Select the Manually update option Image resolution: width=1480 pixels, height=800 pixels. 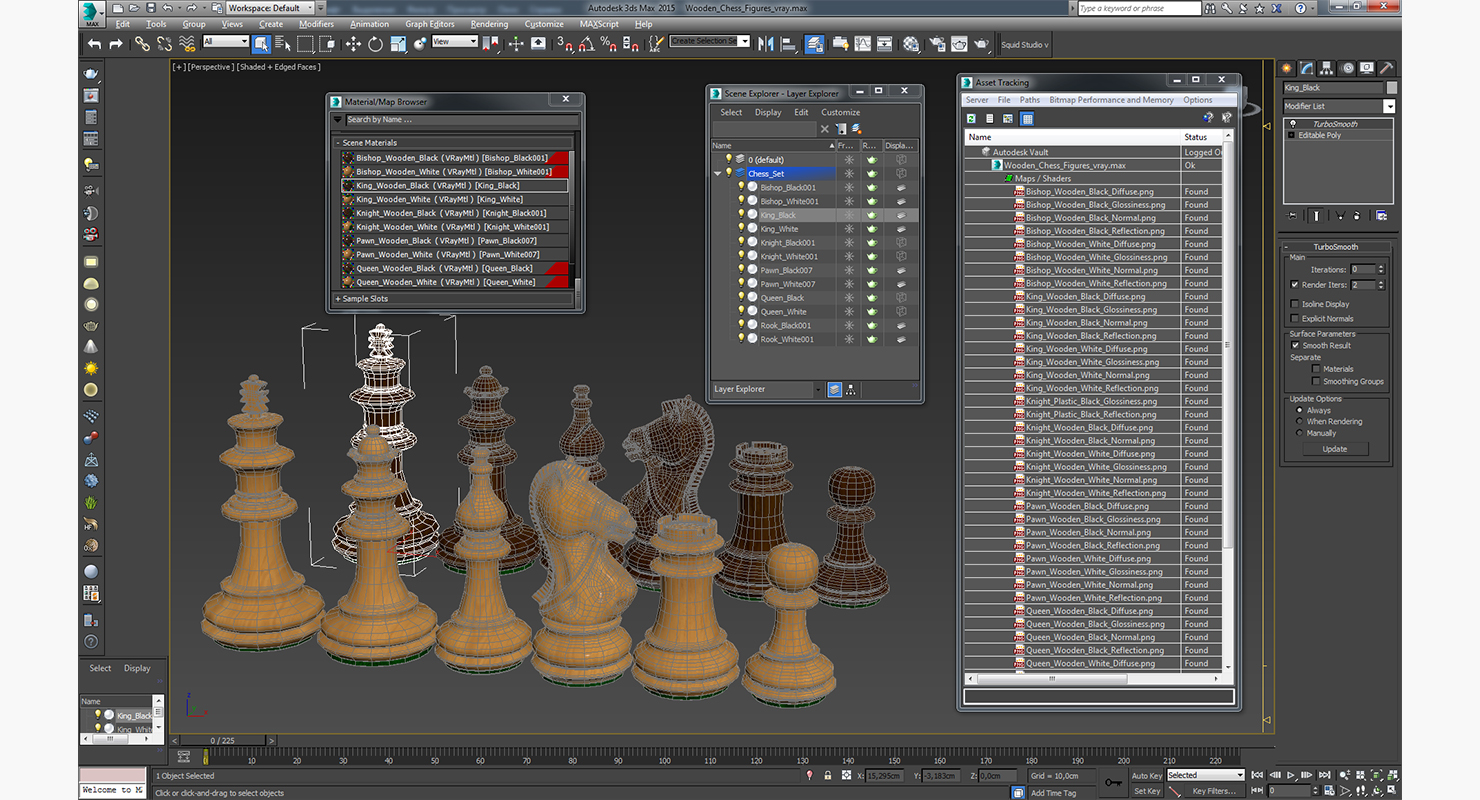coord(1300,433)
